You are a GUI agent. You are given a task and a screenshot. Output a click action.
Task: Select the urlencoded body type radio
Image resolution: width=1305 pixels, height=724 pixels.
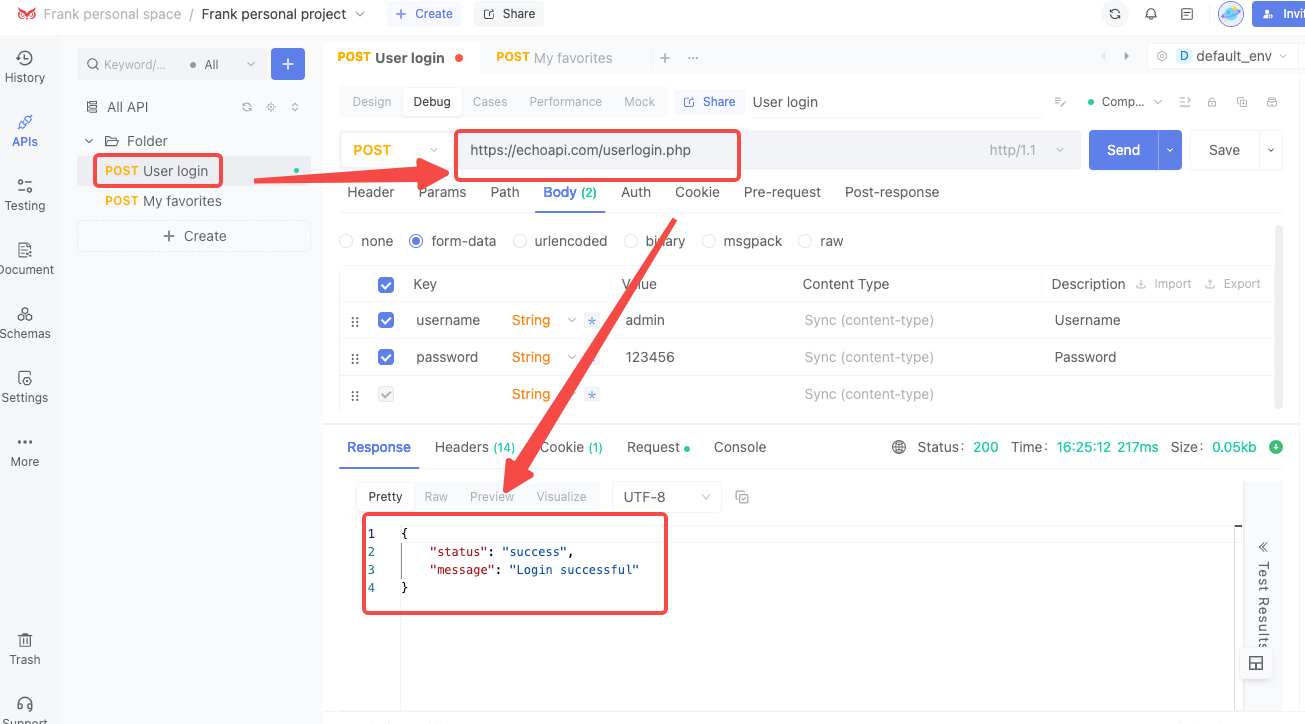[520, 241]
